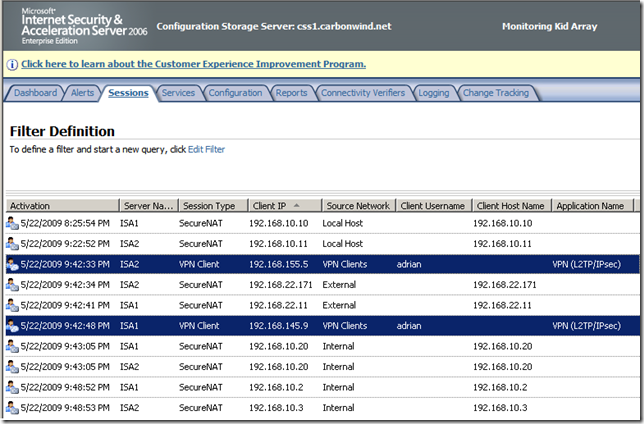This screenshot has width=644, height=424.
Task: Select client IP 192.168.145.9
Action: pyautogui.click(x=278, y=326)
